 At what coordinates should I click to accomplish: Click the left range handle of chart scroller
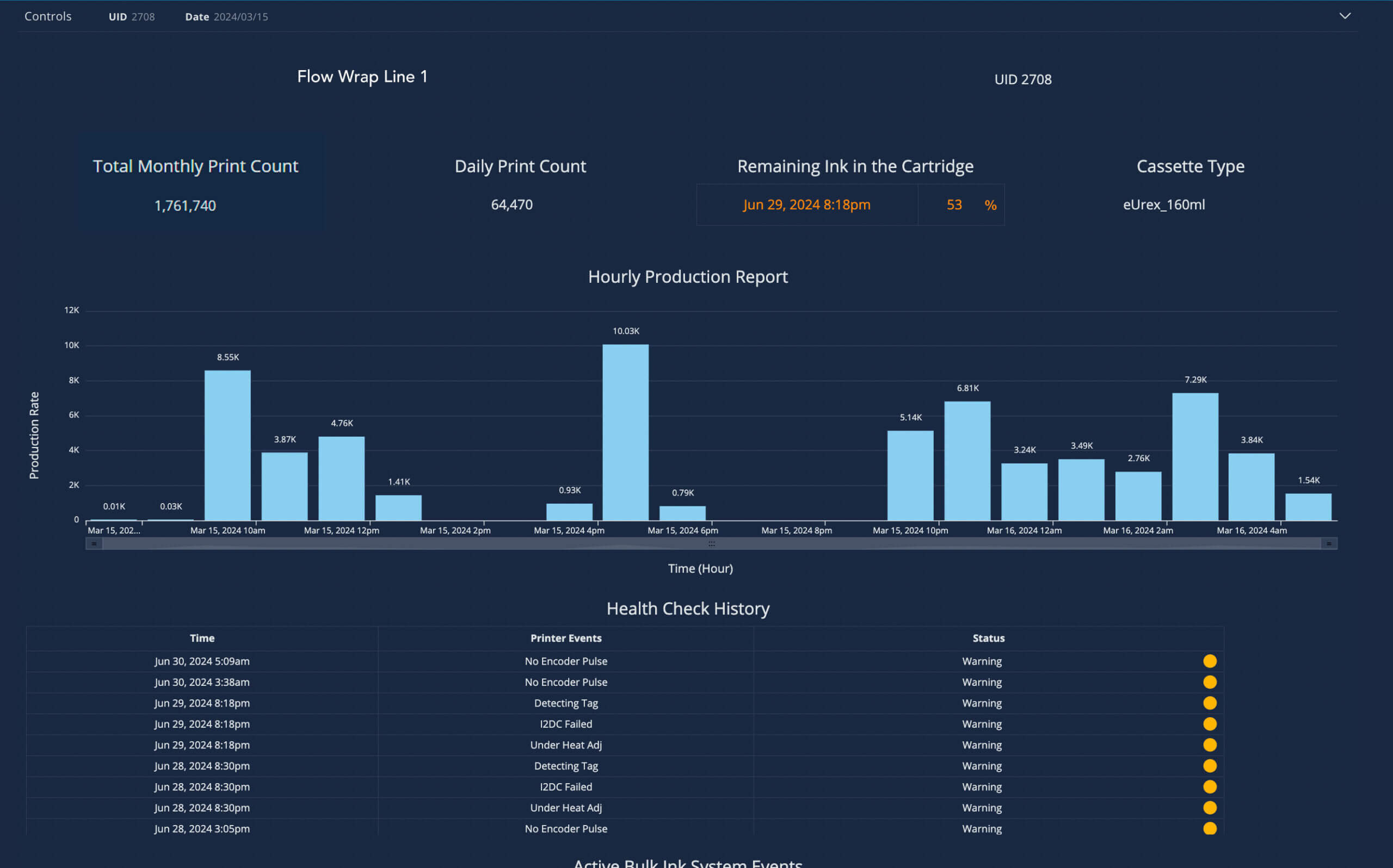[94, 544]
